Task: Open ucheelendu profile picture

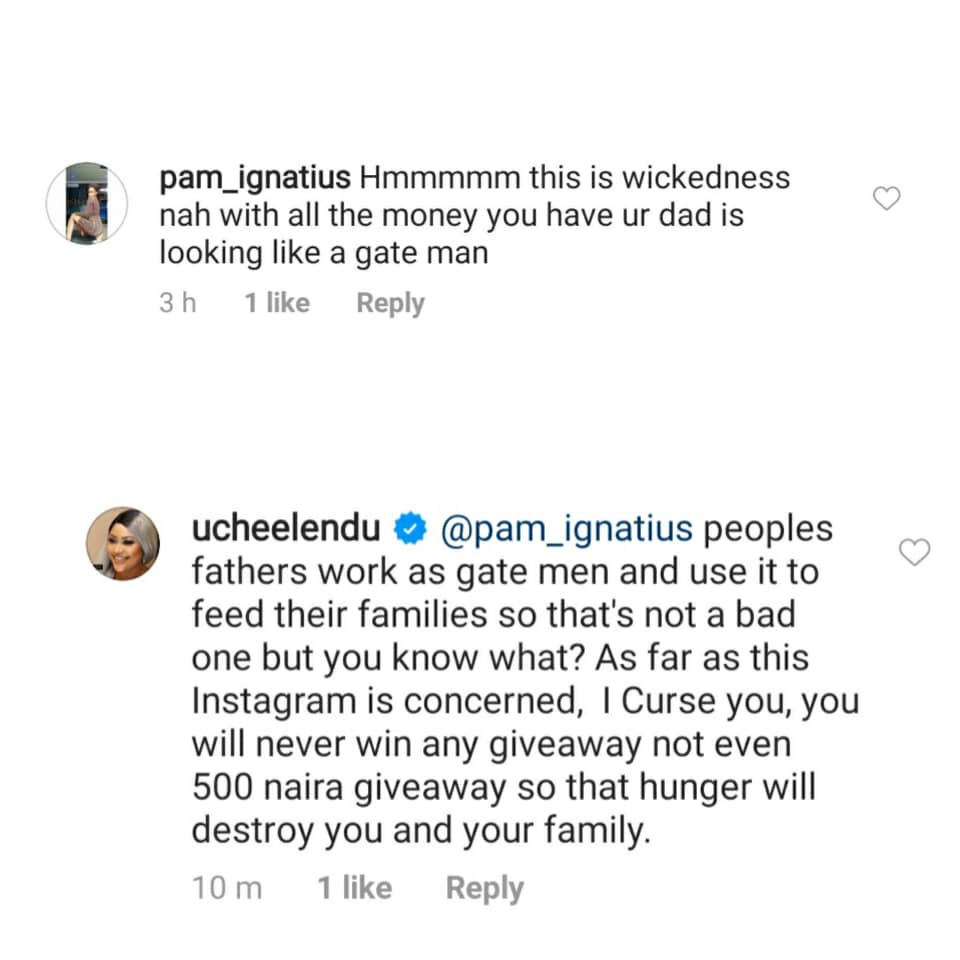Action: tap(122, 544)
